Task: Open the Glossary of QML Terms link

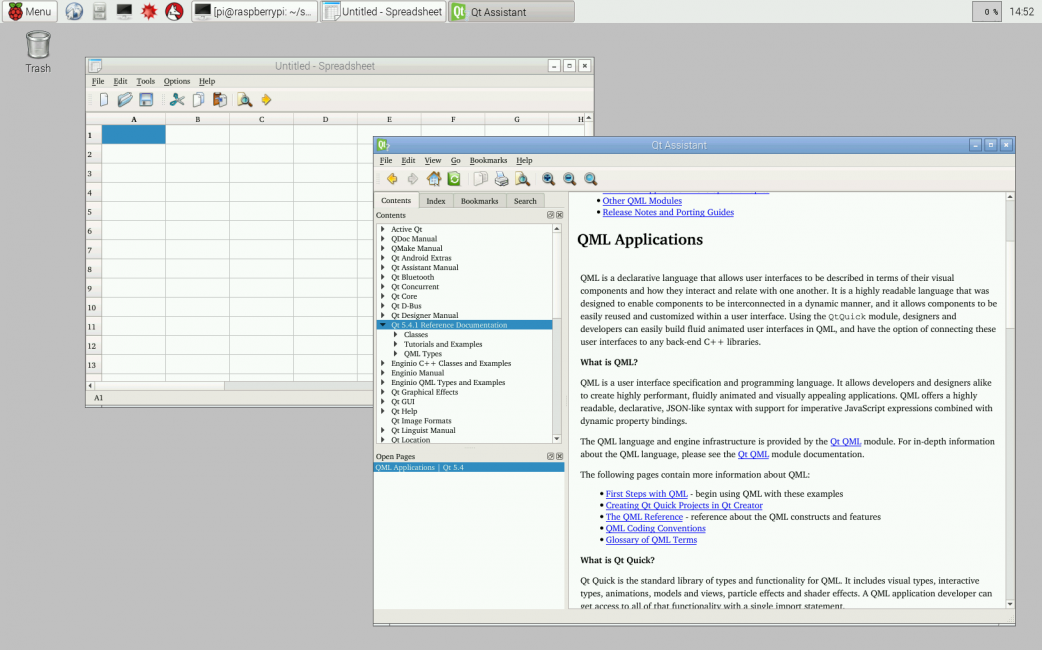Action: coord(651,540)
